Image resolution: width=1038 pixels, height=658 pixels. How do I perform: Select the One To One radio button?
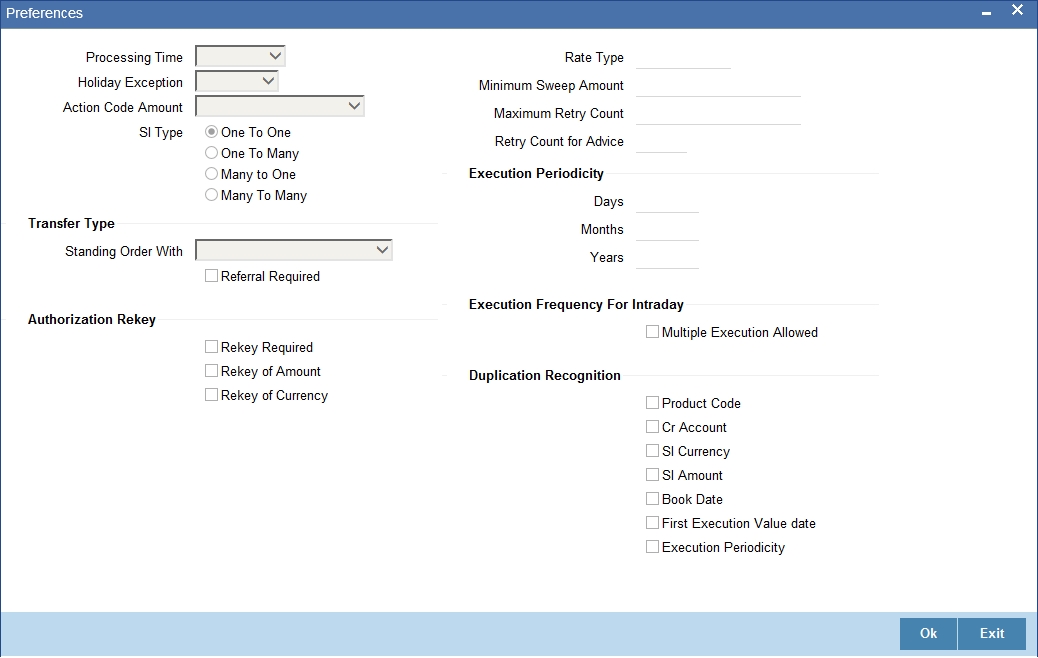pos(211,132)
